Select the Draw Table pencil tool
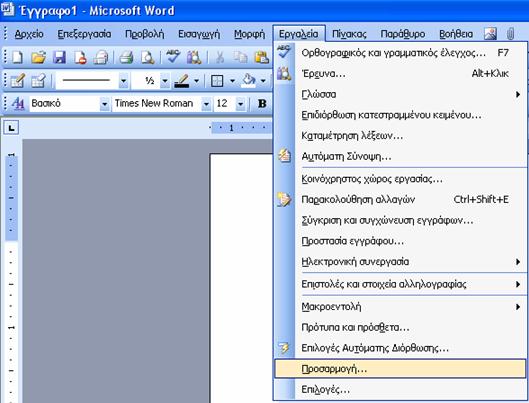The width and height of the screenshot is (529, 403). point(17,81)
